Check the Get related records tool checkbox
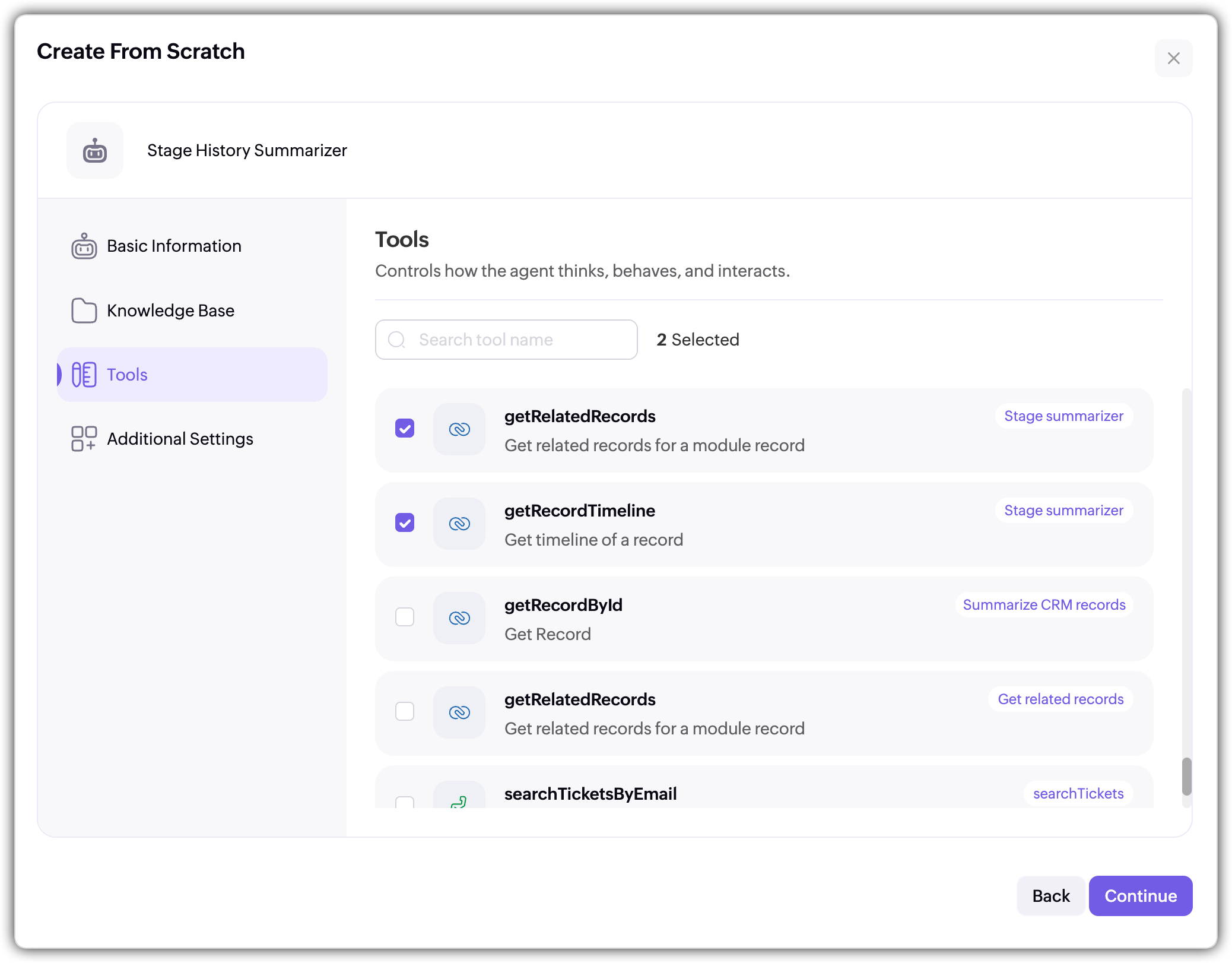1232x963 pixels. point(405,712)
